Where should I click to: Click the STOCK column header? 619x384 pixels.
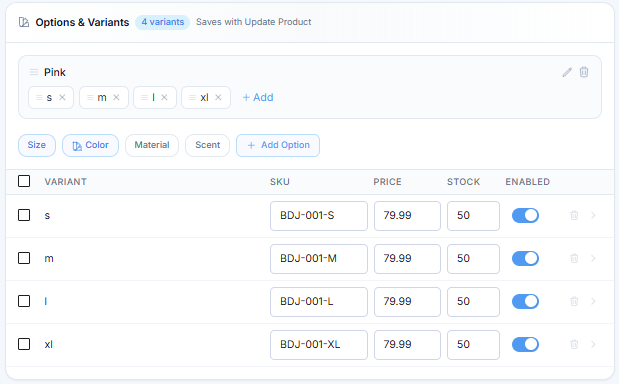(x=463, y=182)
